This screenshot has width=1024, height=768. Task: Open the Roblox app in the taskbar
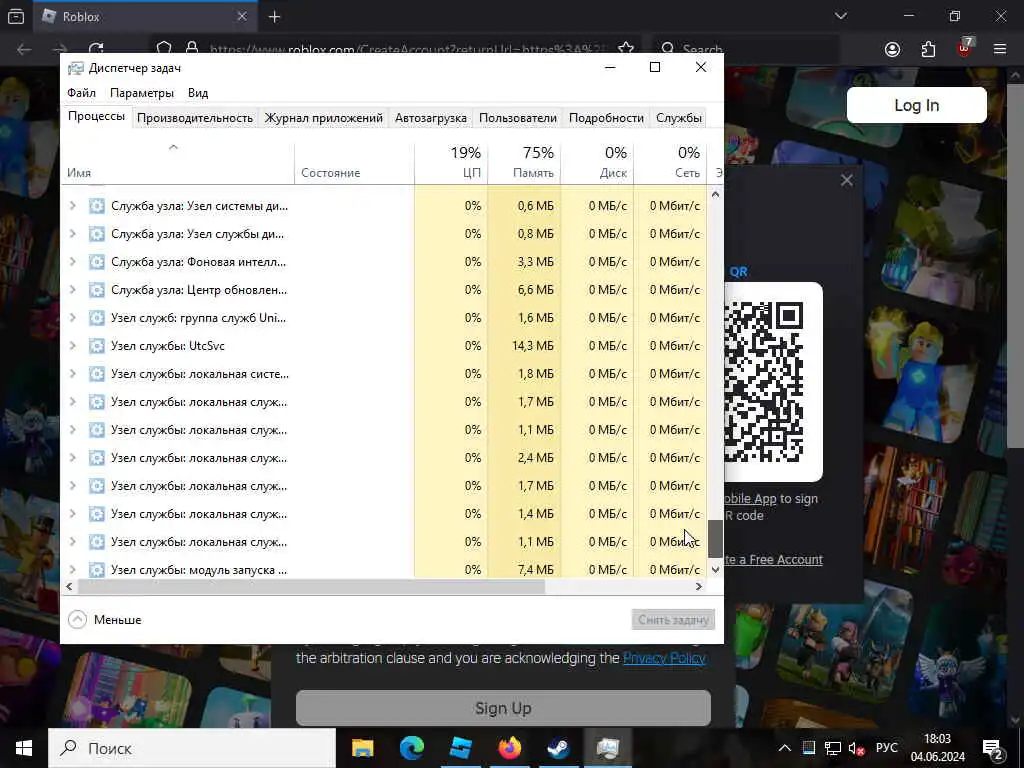[461, 748]
